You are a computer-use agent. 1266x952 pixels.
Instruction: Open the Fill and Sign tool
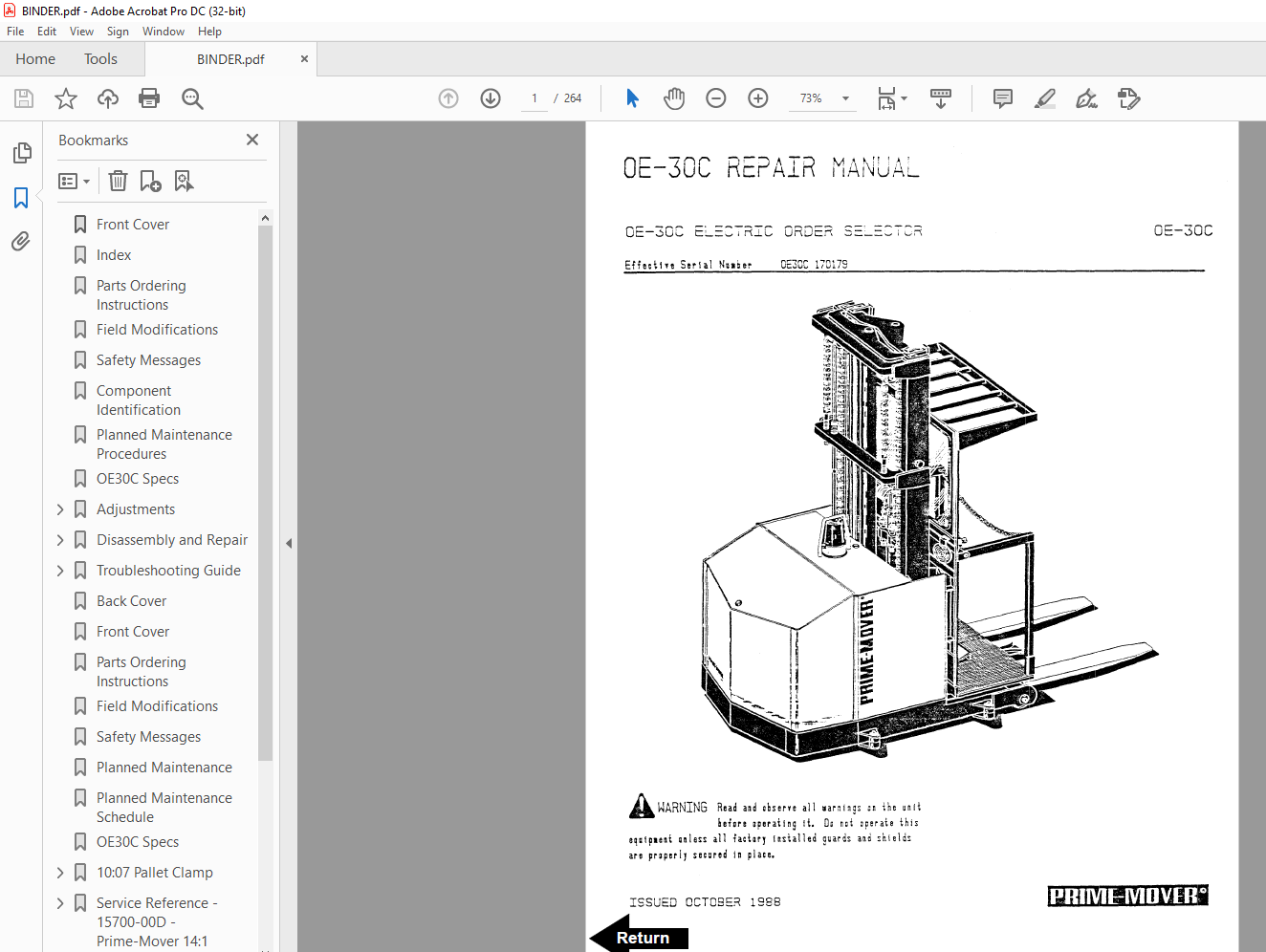1087,98
